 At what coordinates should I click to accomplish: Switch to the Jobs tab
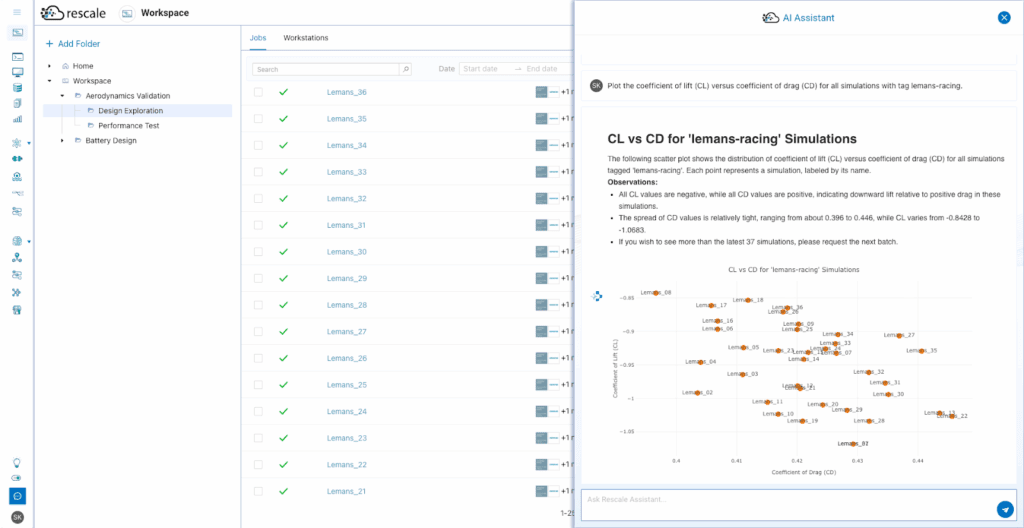[258, 38]
